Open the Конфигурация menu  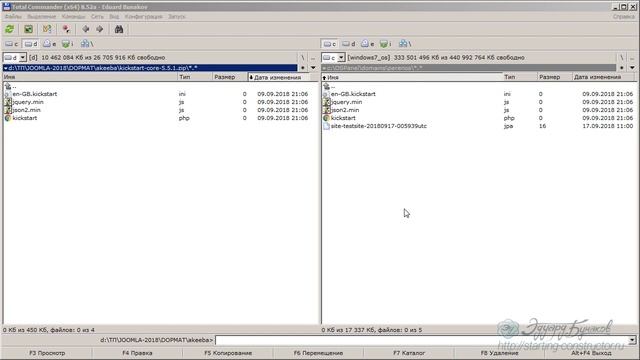(144, 17)
